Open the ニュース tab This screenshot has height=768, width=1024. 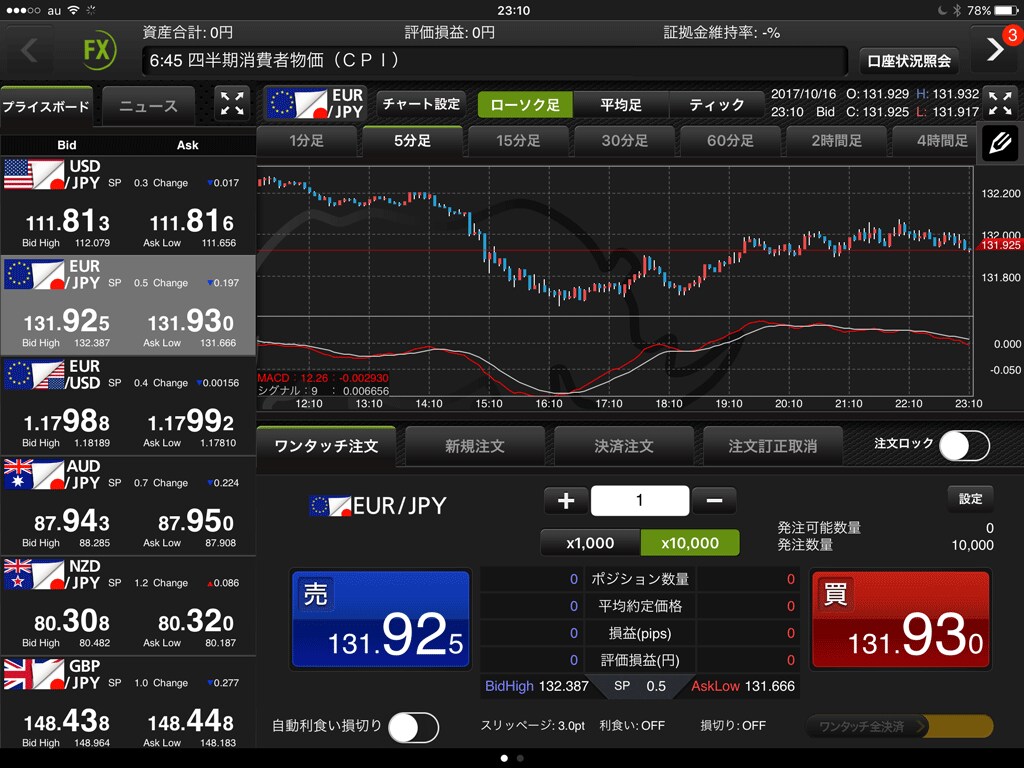click(x=148, y=106)
